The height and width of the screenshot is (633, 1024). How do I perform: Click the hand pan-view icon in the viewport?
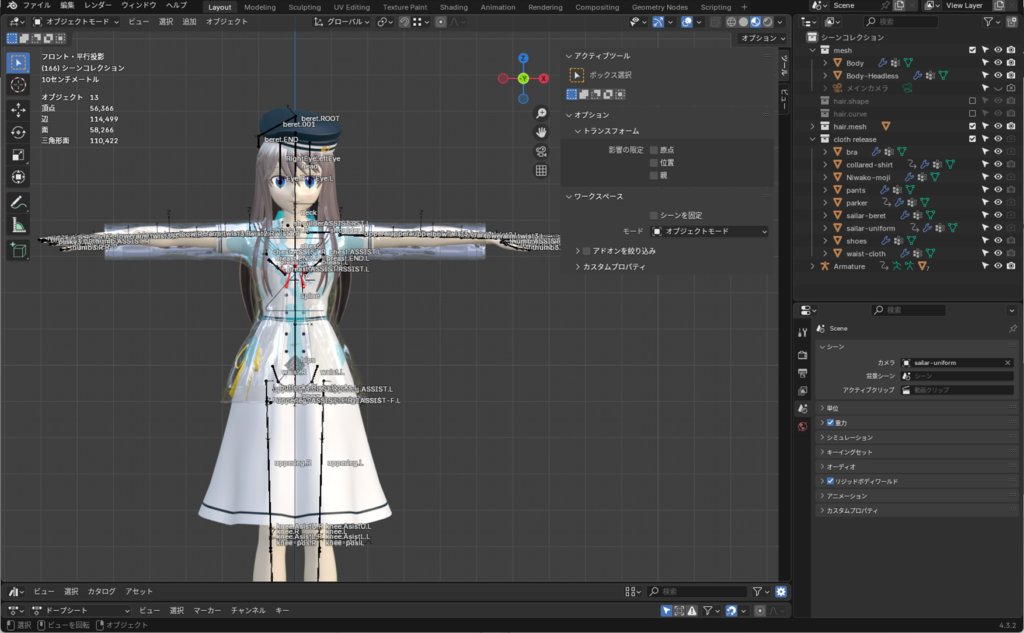[x=541, y=132]
